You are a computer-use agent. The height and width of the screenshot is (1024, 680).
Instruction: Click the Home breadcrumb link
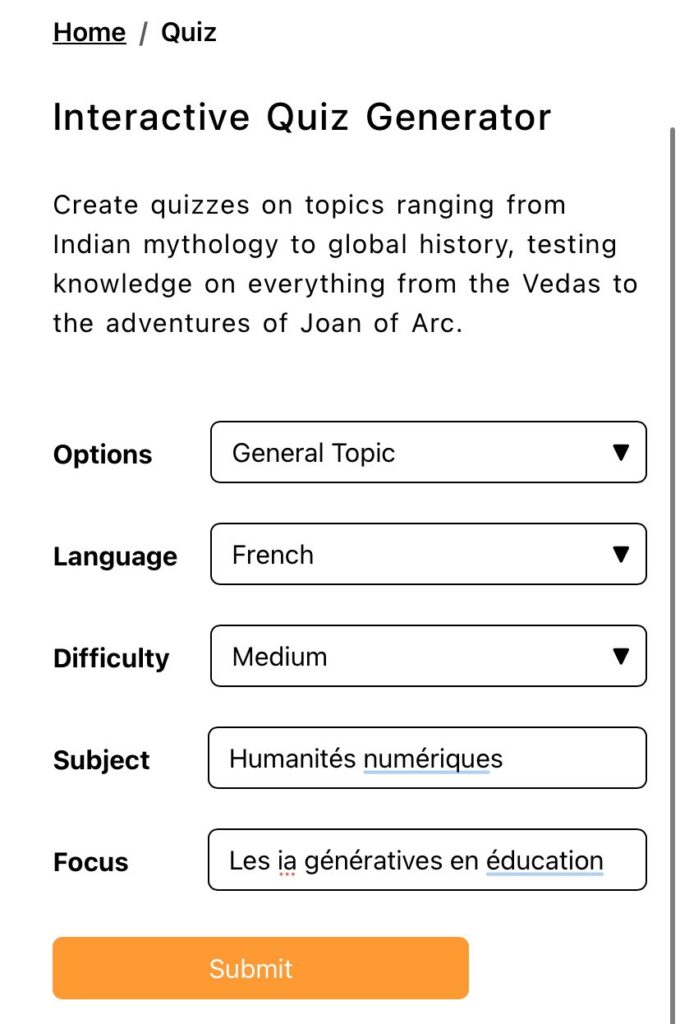coord(89,32)
